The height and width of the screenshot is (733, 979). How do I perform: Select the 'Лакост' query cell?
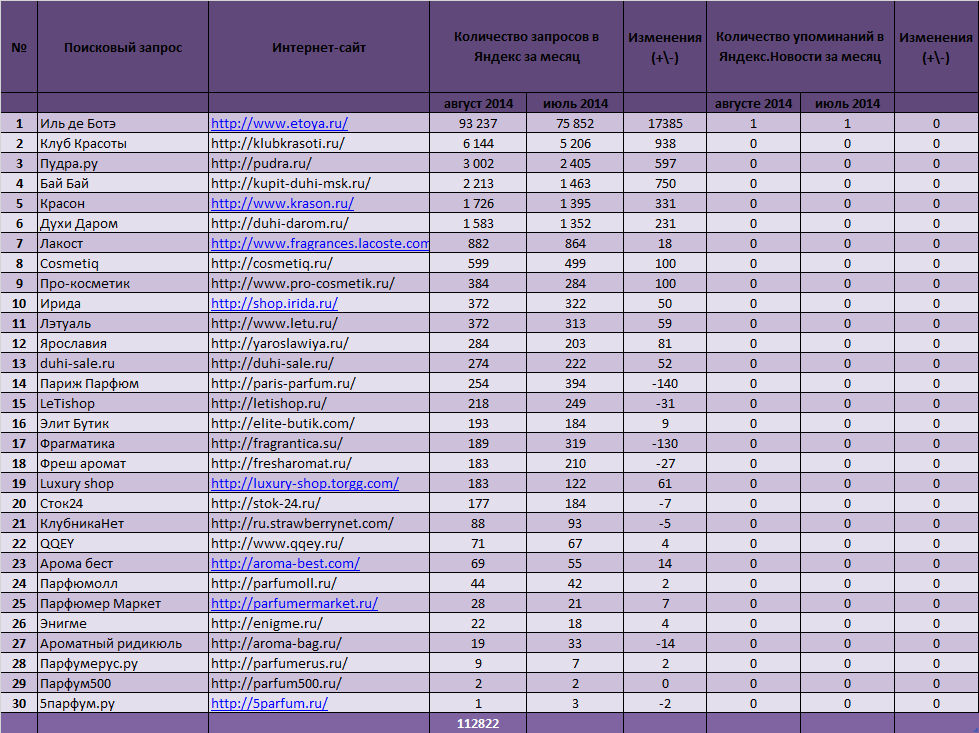pos(123,244)
